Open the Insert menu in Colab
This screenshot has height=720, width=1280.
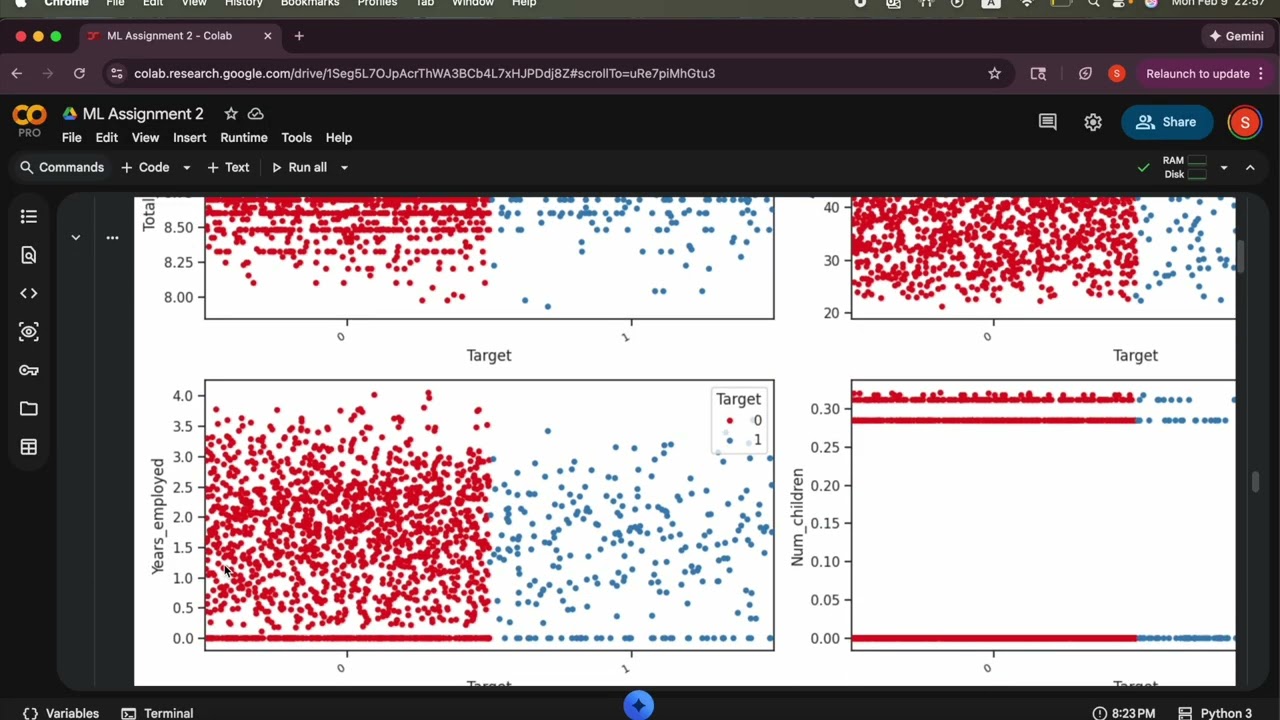[189, 138]
